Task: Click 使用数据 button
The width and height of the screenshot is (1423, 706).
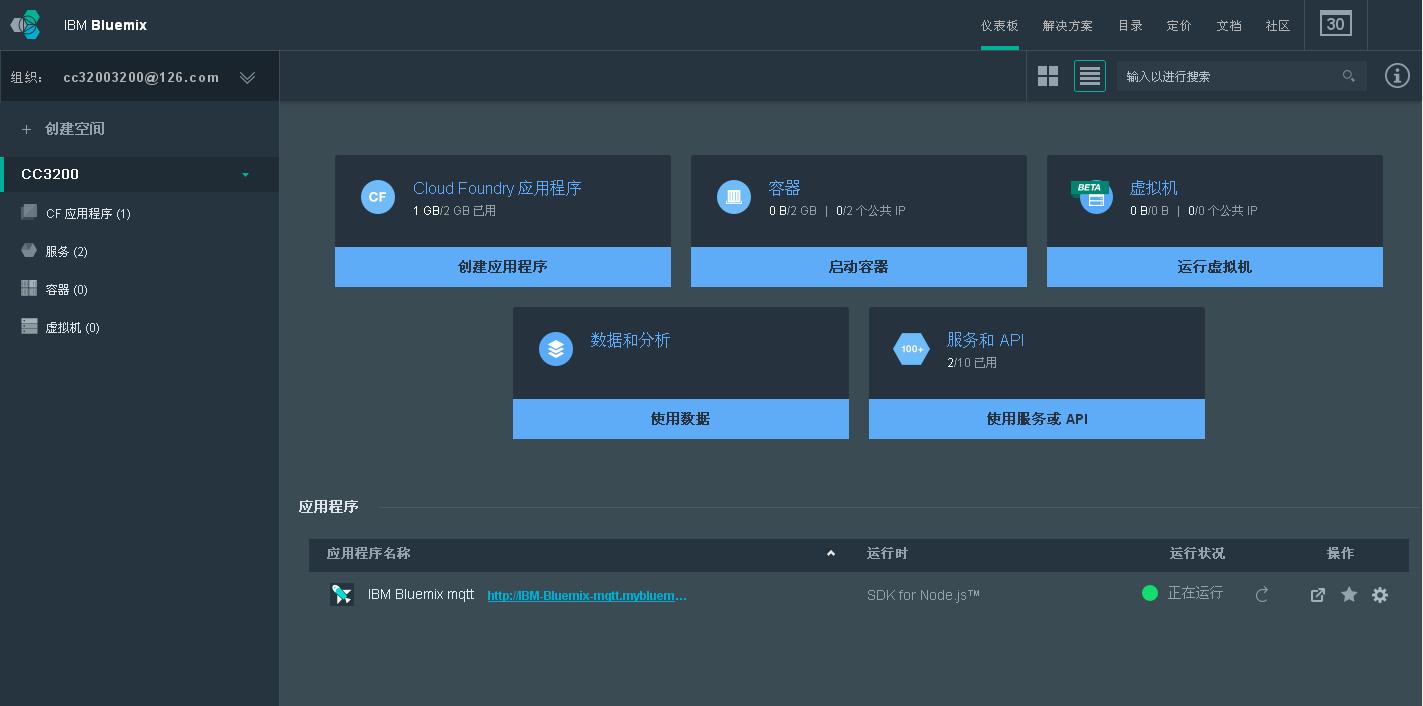Action: 681,419
